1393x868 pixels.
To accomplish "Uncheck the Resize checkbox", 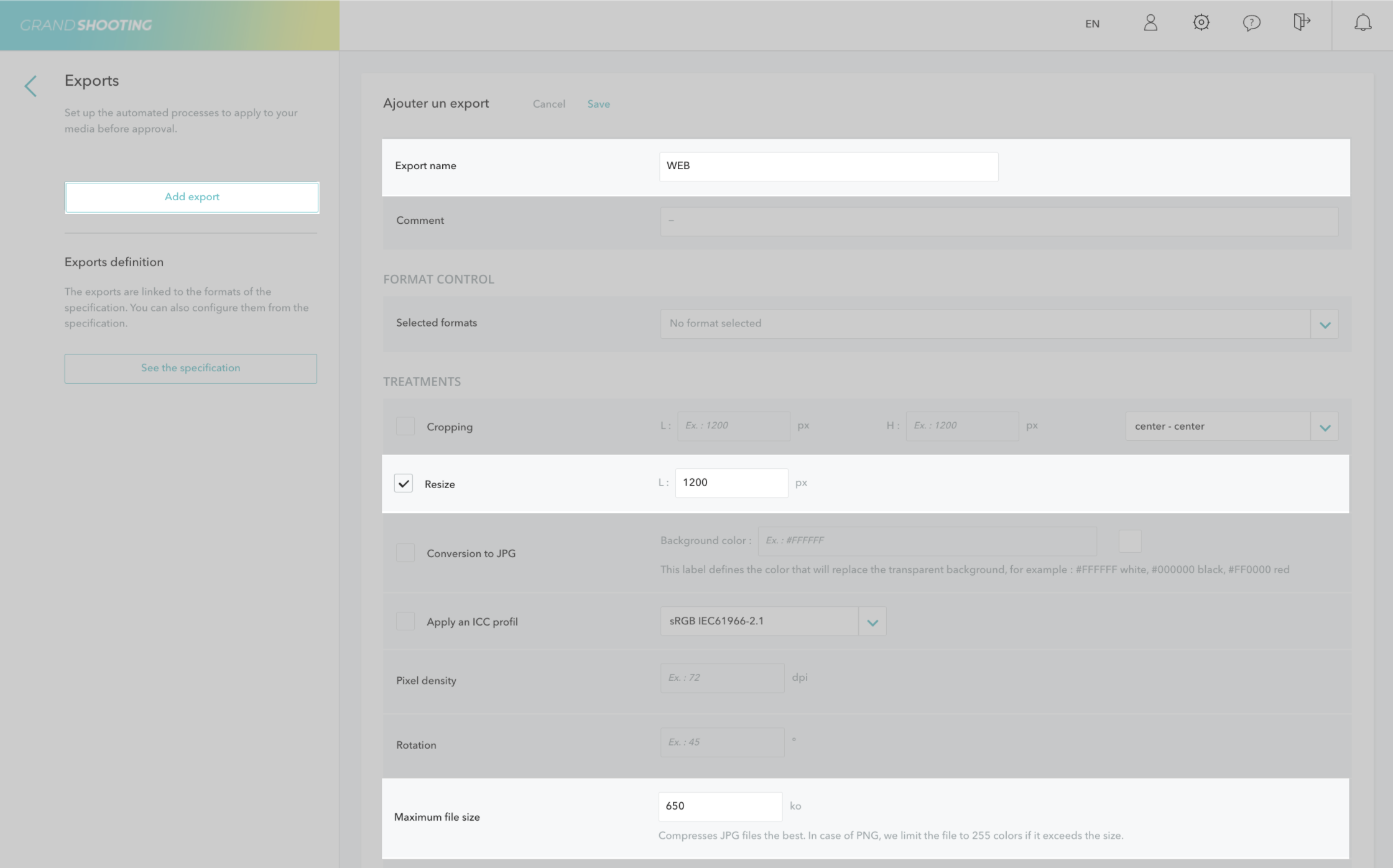I will coord(404,483).
